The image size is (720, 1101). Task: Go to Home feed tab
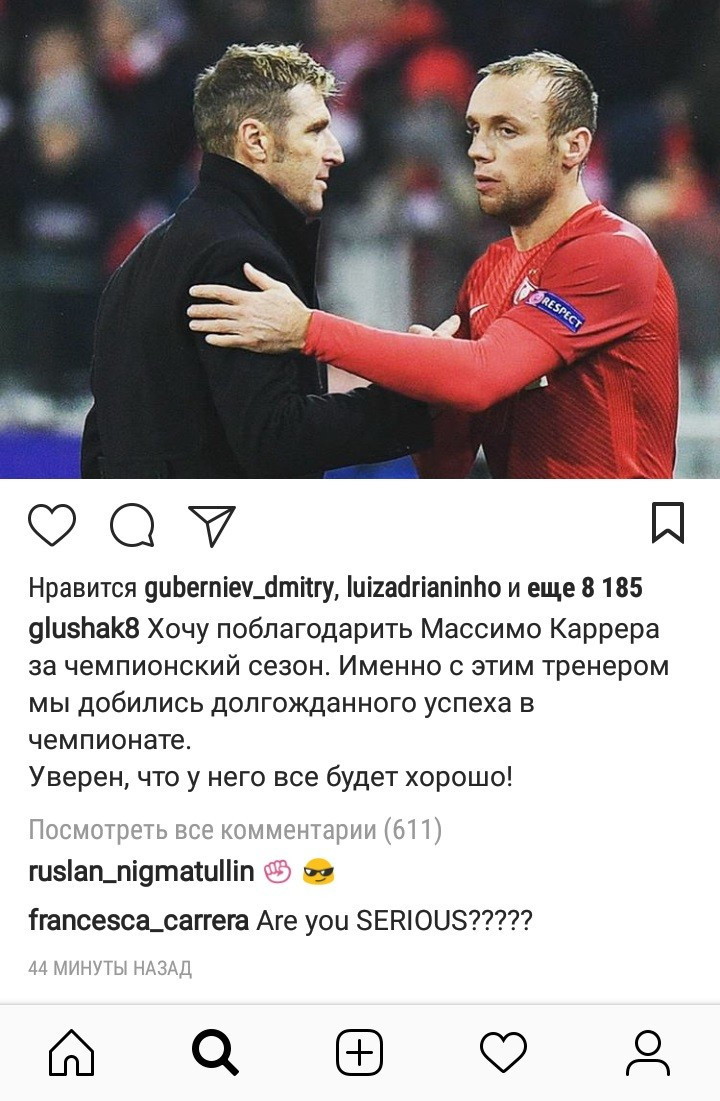pos(71,1052)
